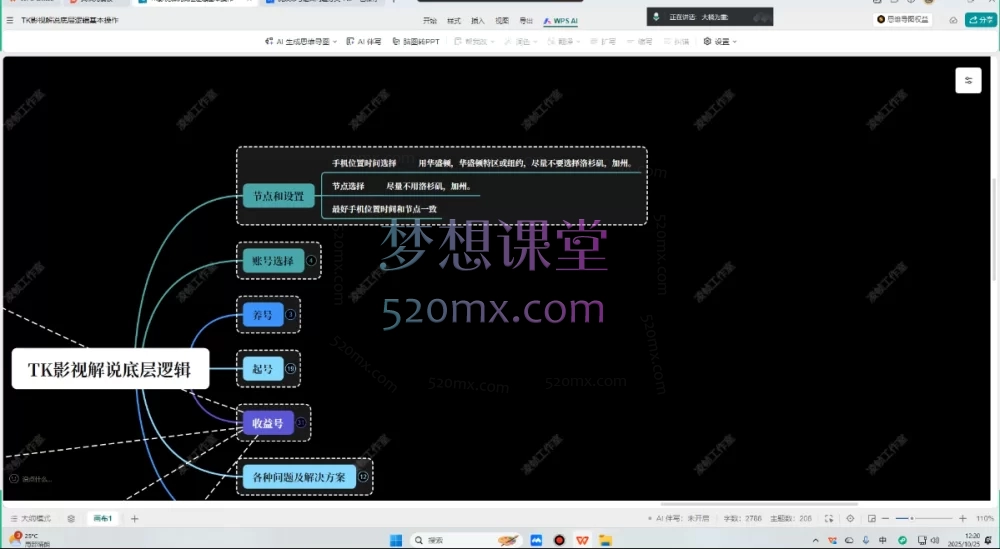Open the 开始 ribbon tab
Image resolution: width=1000 pixels, height=549 pixels.
click(430, 21)
